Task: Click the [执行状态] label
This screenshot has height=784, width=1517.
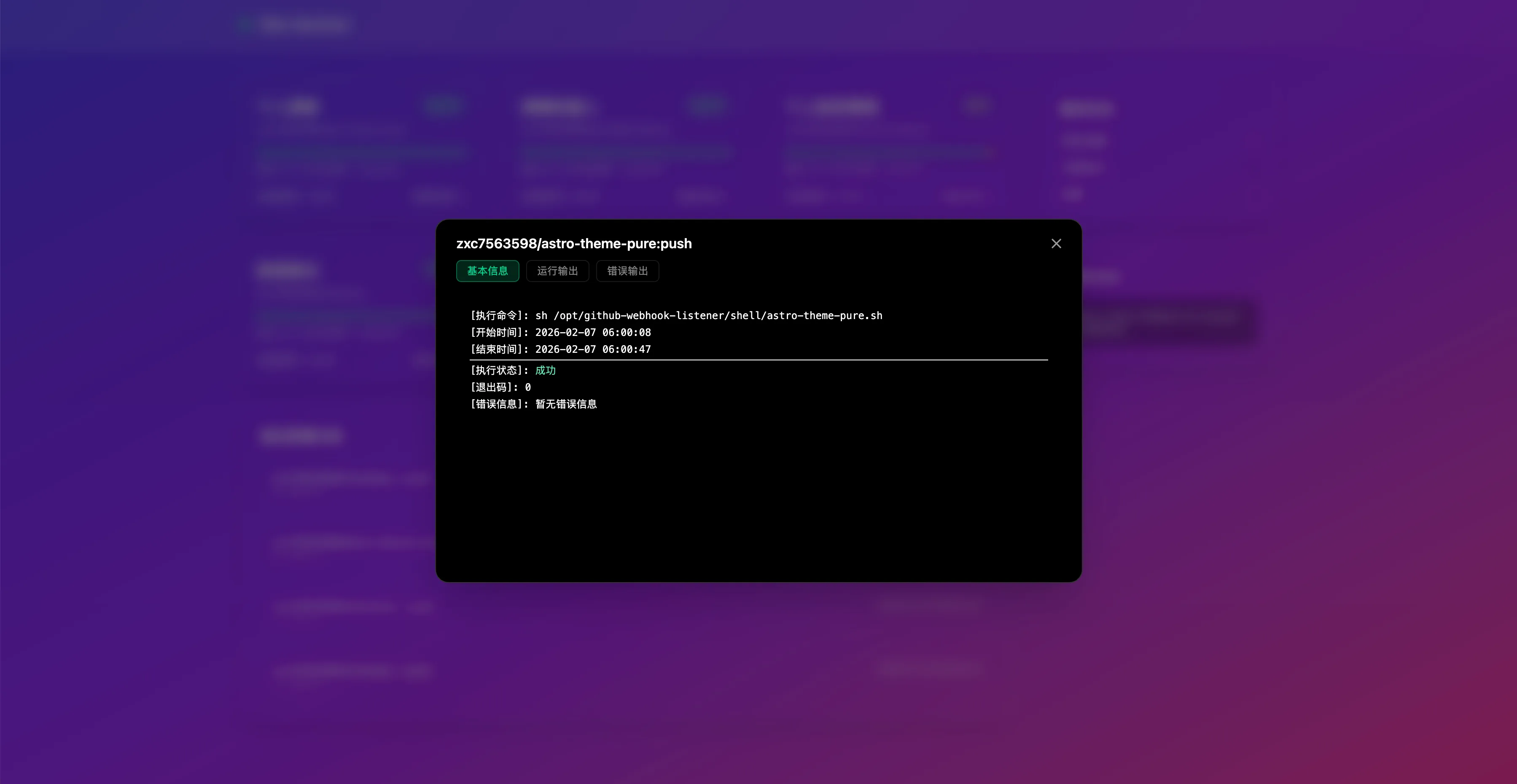Action: point(498,370)
